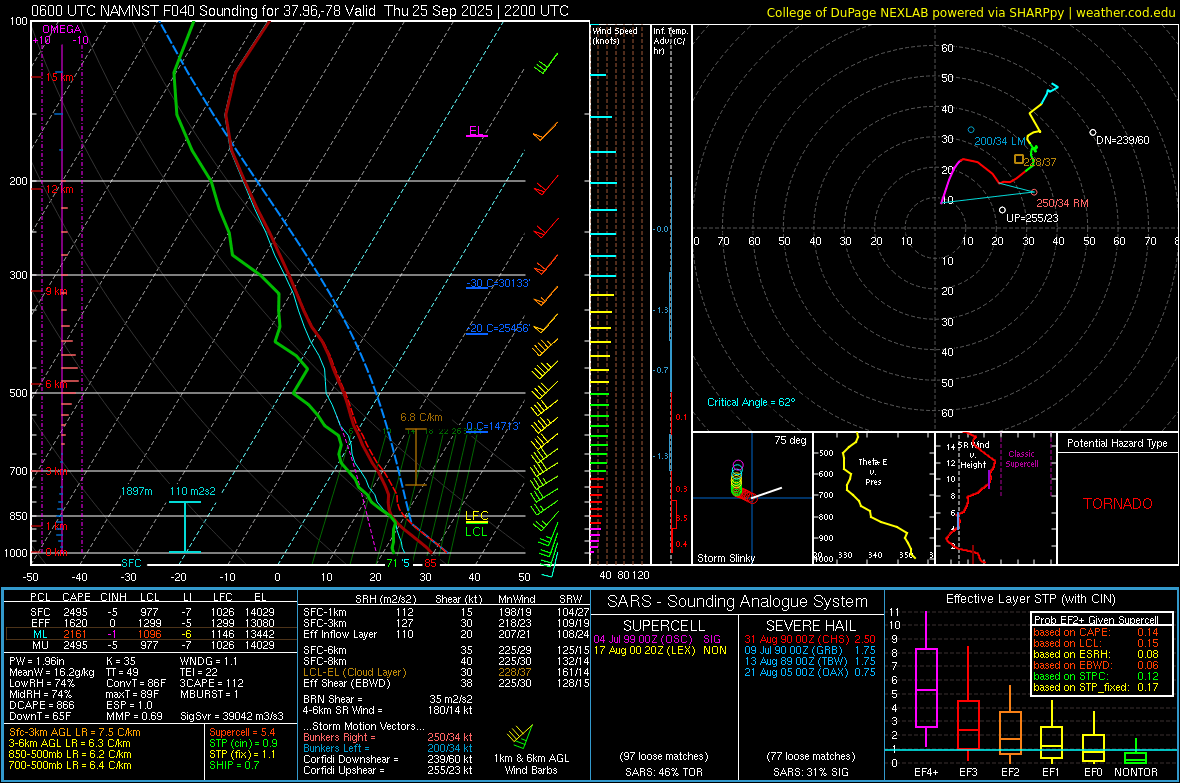This screenshot has width=1180, height=783.
Task: Click the College of DuPage NEXLAB credit text
Action: (x=970, y=12)
